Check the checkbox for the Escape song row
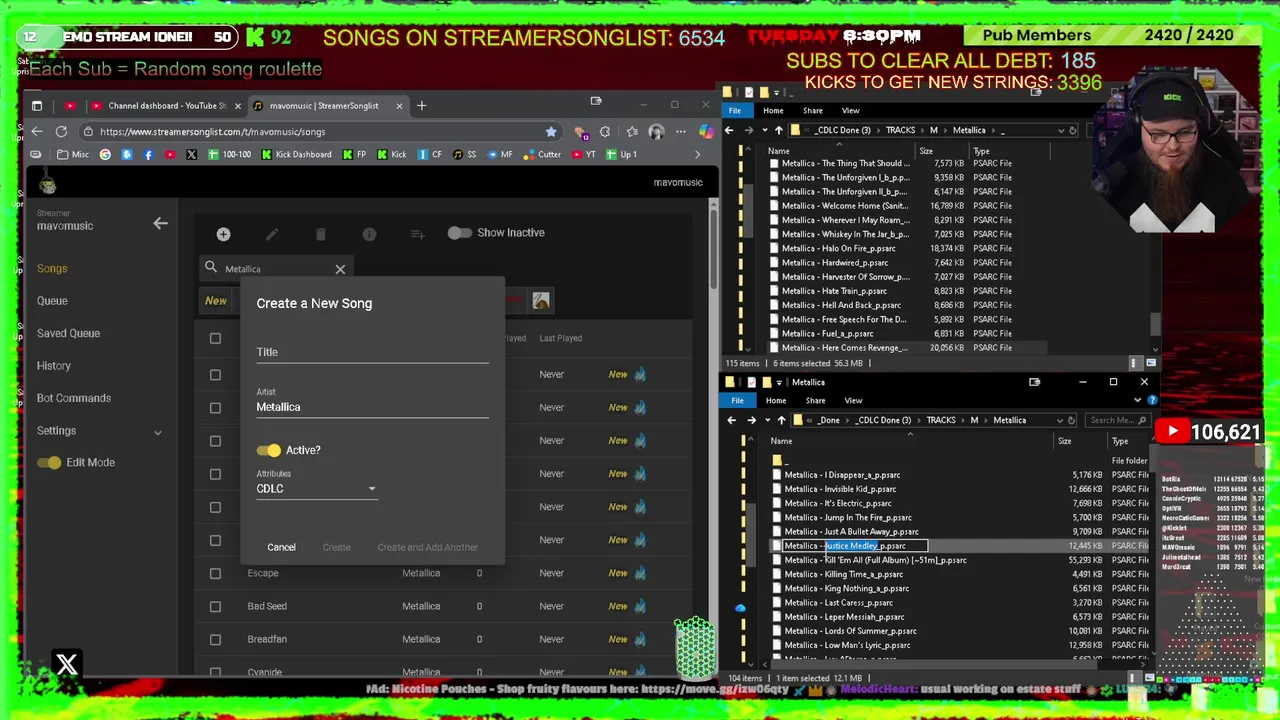 pos(215,573)
